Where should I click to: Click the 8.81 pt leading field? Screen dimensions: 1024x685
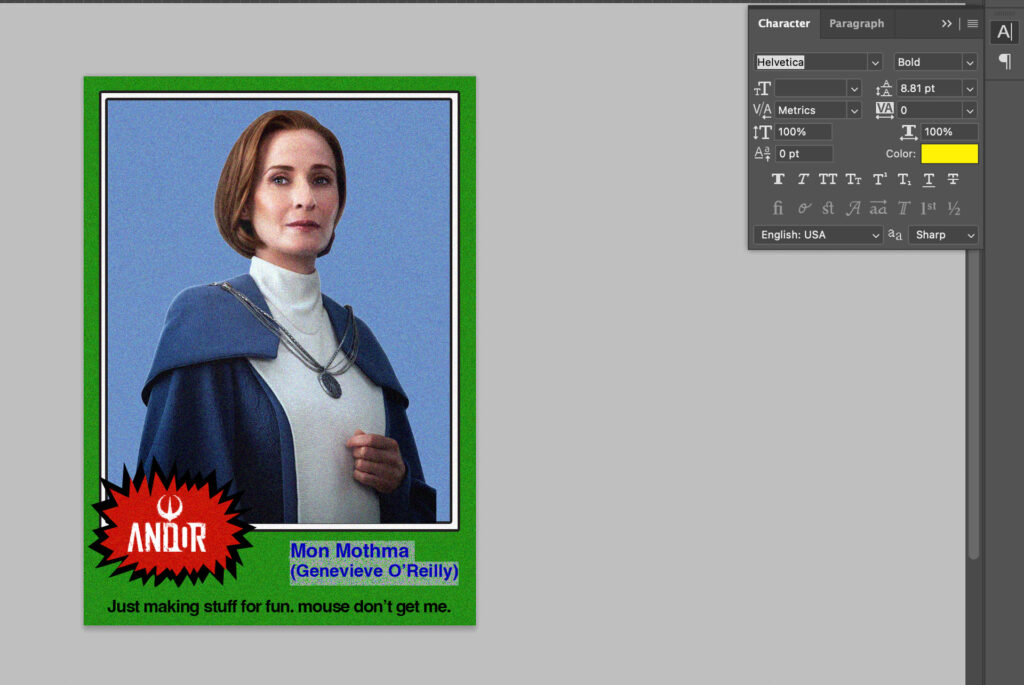click(x=929, y=88)
